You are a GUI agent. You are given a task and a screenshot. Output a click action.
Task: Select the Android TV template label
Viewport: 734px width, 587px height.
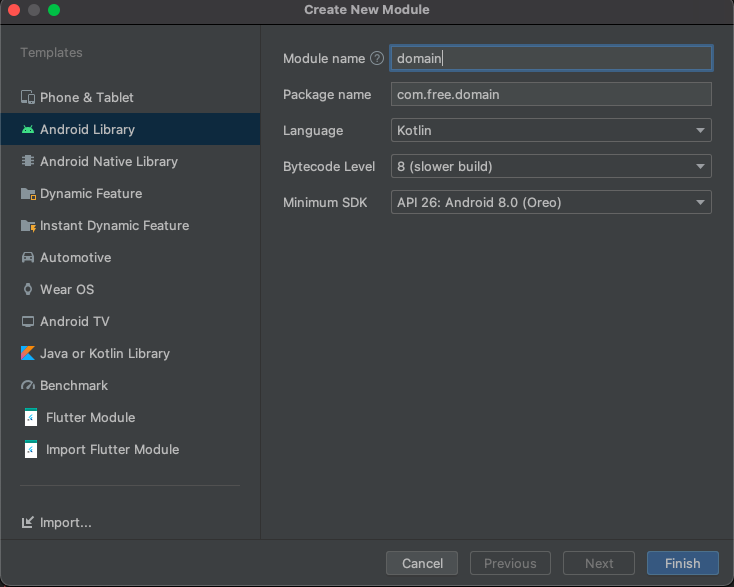75,322
